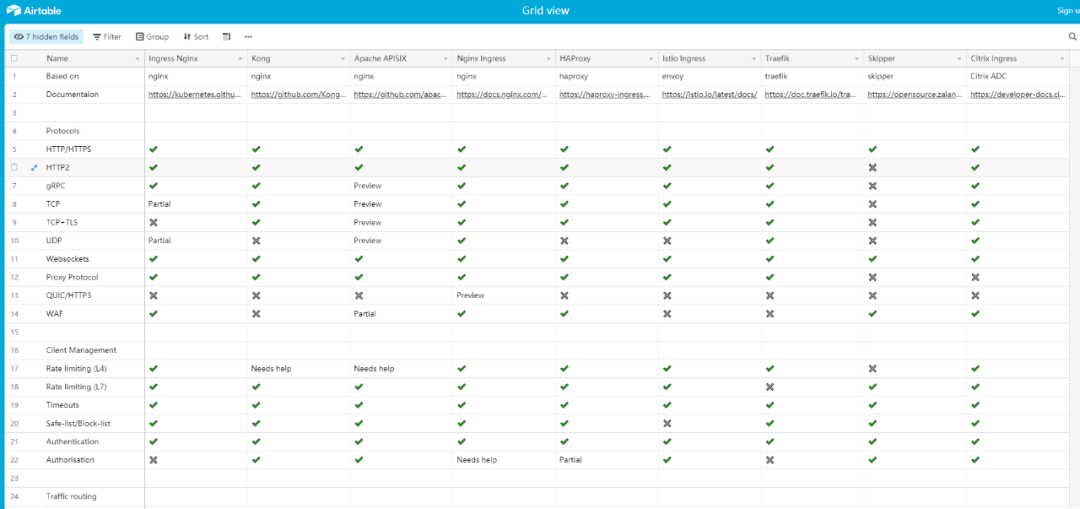The height and width of the screenshot is (509, 1080).
Task: Open the Traefik column dropdown
Action: 857,59
